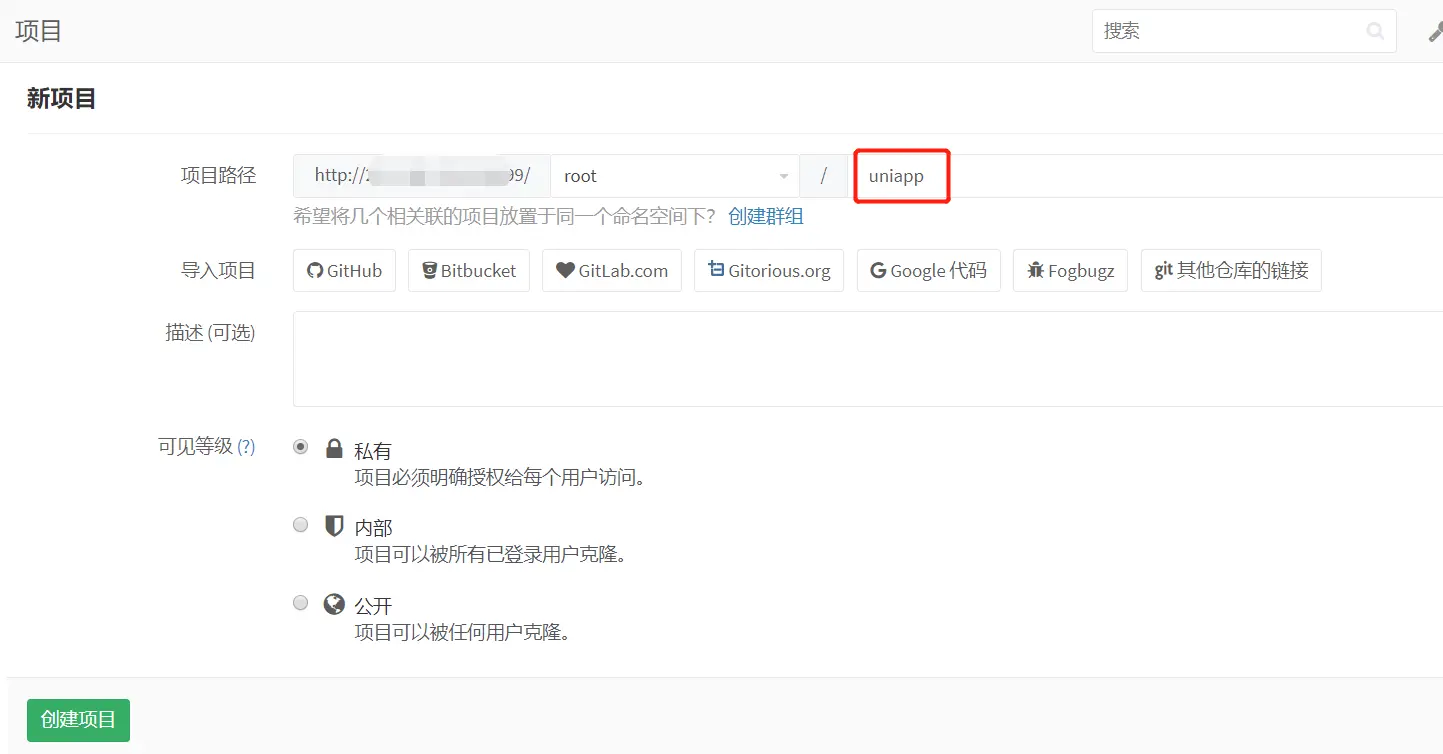
Task: Import project from Gitorious.org
Action: click(769, 271)
